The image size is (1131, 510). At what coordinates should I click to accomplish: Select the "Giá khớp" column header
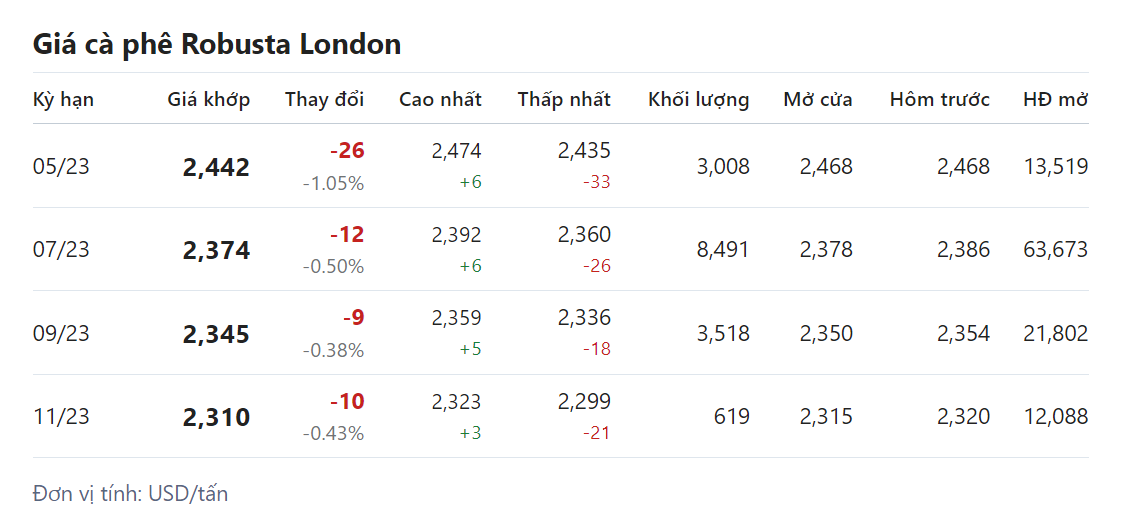pyautogui.click(x=209, y=99)
